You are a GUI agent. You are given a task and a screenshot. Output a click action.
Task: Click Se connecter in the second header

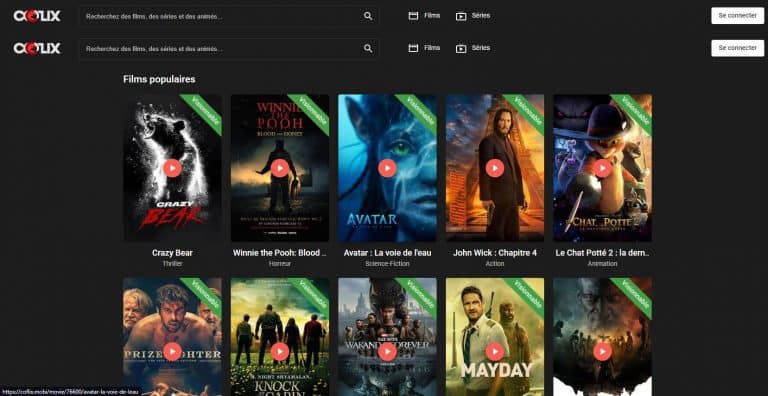[x=737, y=48]
